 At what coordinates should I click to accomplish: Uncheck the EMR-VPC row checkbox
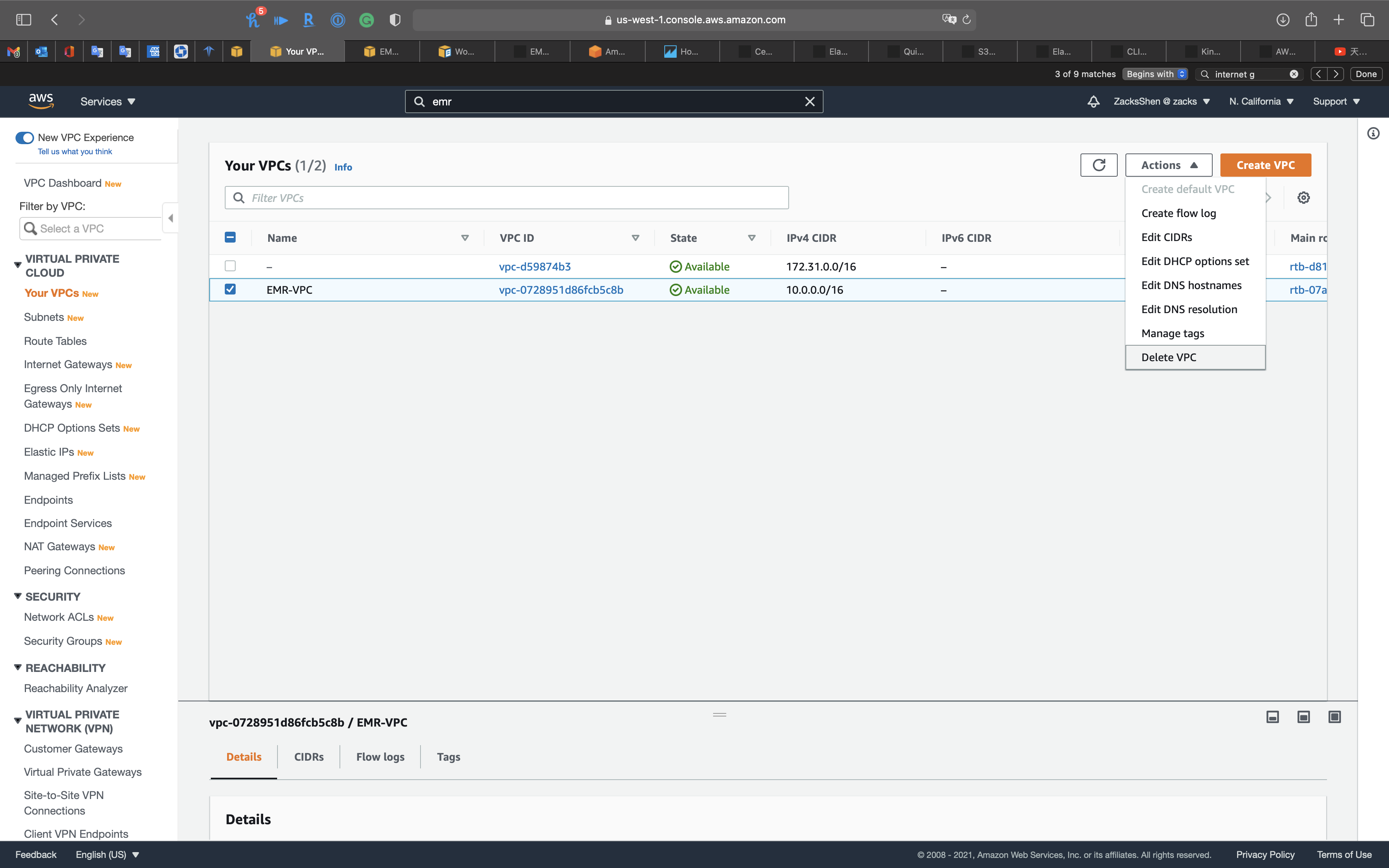pos(230,289)
